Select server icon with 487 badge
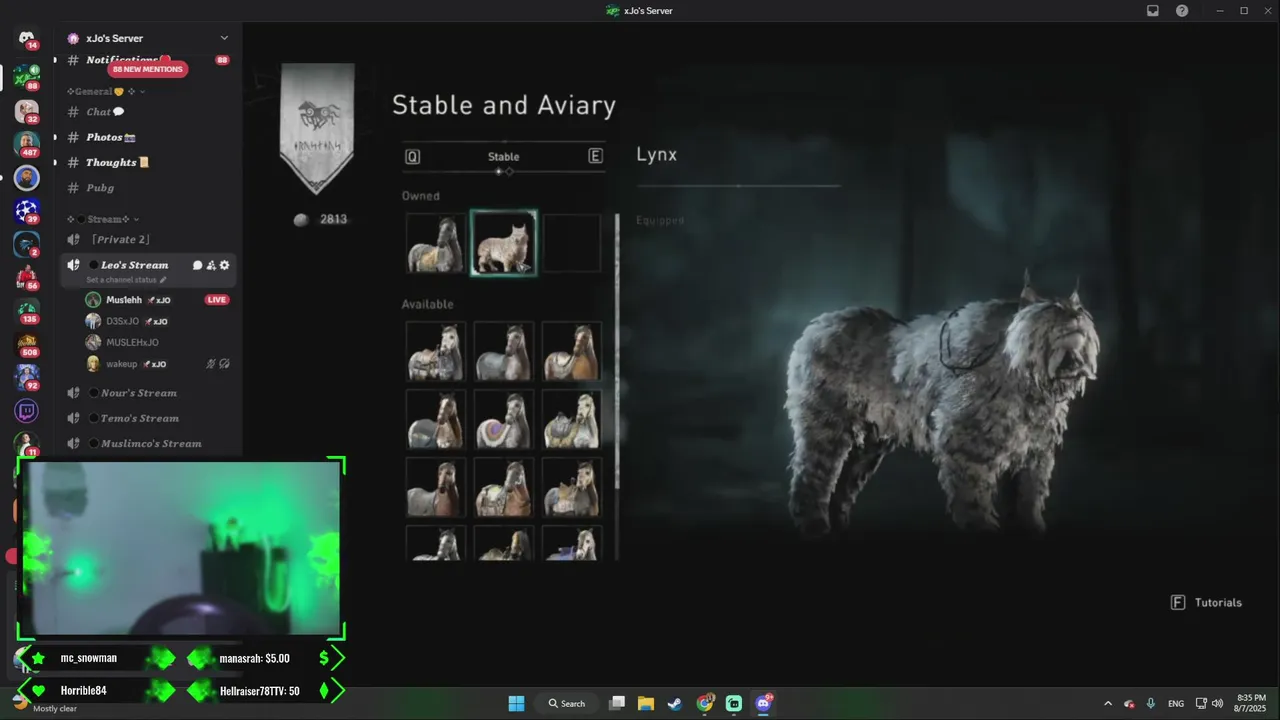Viewport: 1280px width, 720px height. pyautogui.click(x=26, y=144)
